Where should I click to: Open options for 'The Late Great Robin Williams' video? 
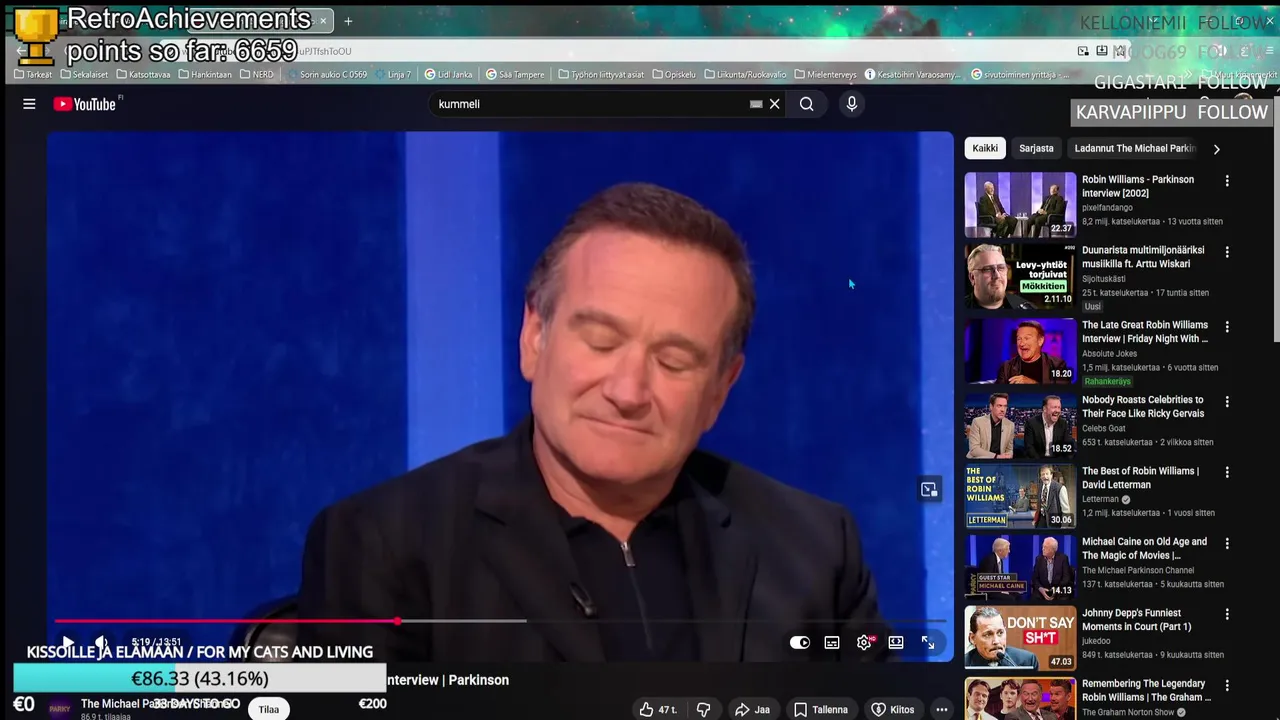pos(1227,326)
